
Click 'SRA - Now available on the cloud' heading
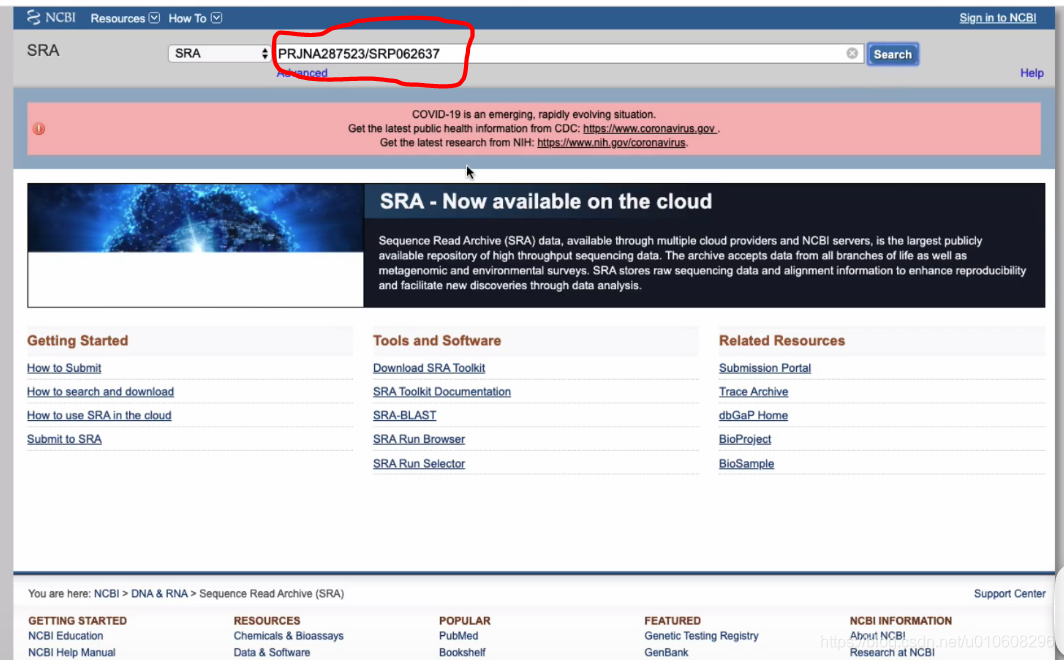(546, 201)
